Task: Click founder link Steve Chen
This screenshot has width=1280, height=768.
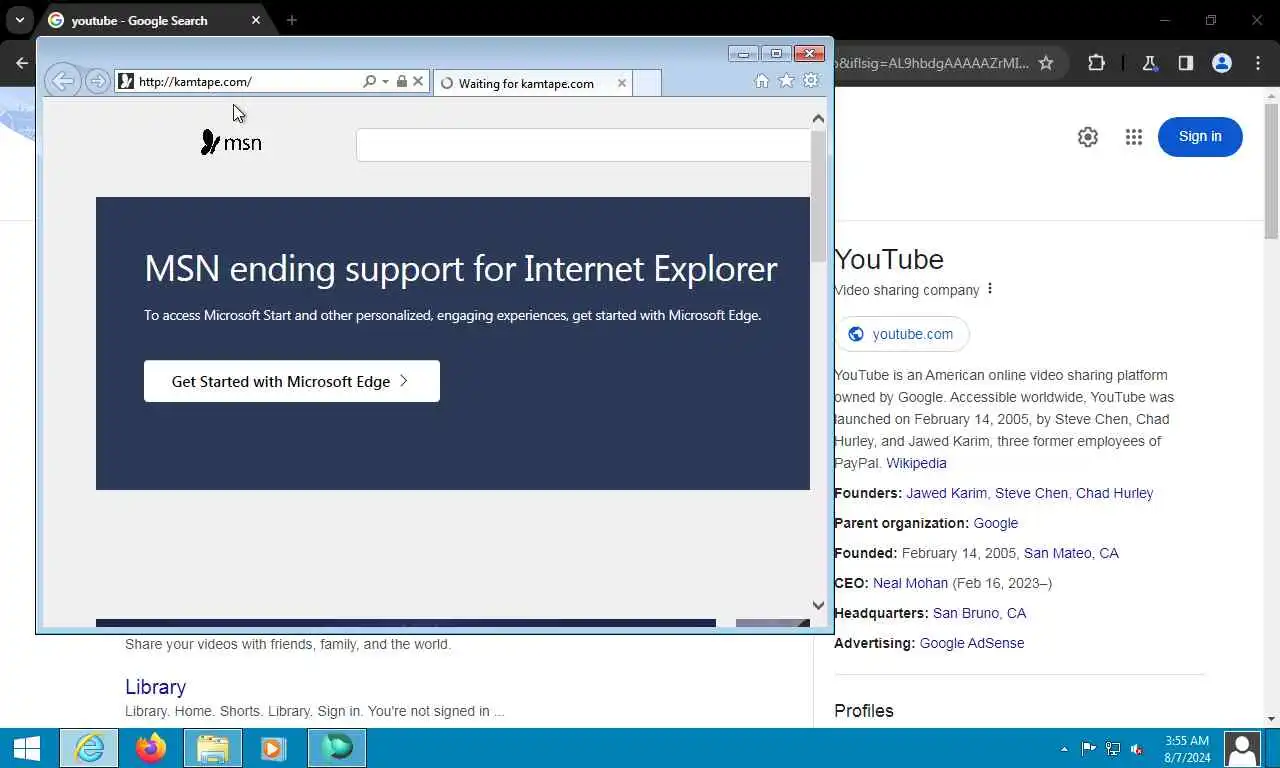Action: point(1031,493)
